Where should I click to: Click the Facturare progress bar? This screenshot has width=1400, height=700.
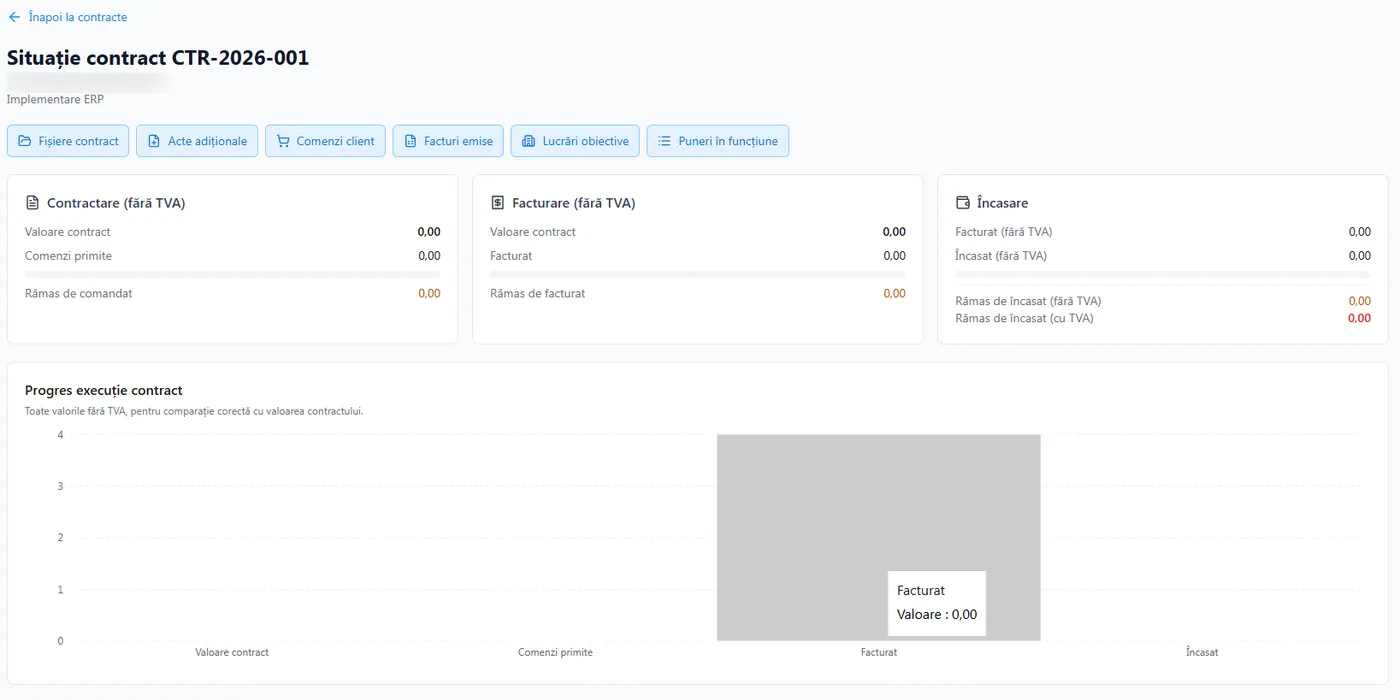coord(698,274)
